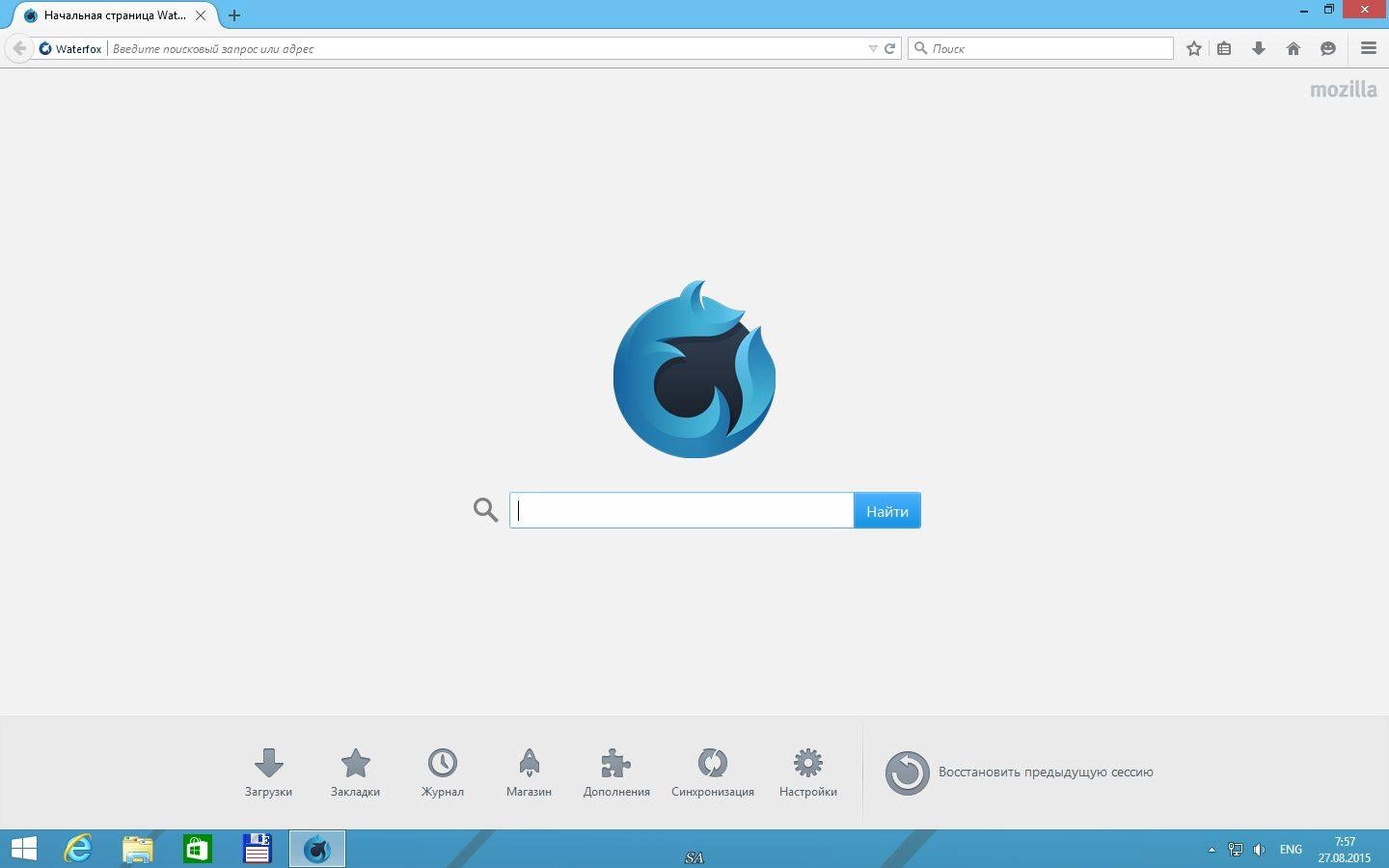Bookmark this page with star icon
This screenshot has height=868, width=1389.
(1194, 48)
